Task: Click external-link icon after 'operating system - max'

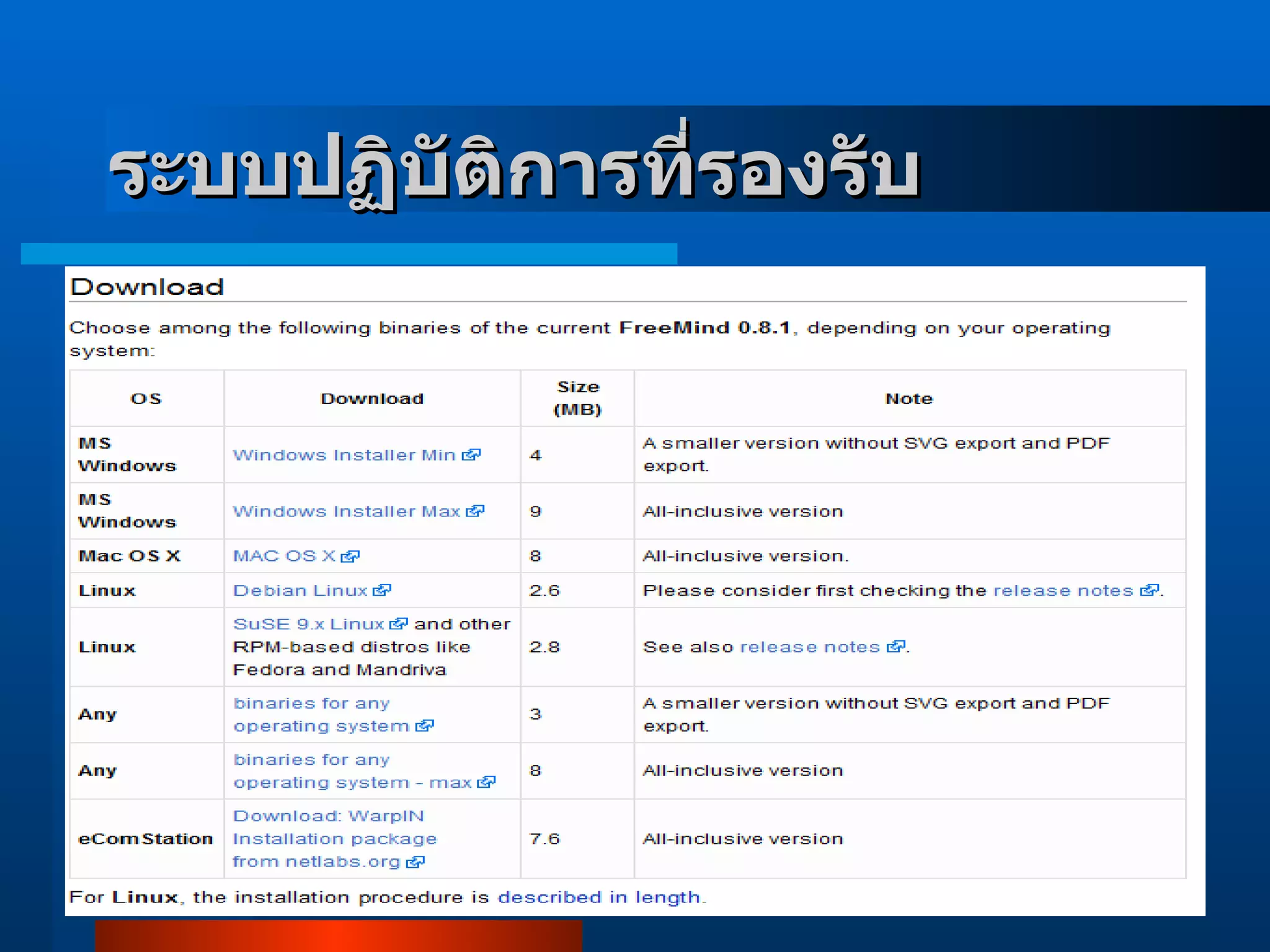Action: click(x=486, y=783)
